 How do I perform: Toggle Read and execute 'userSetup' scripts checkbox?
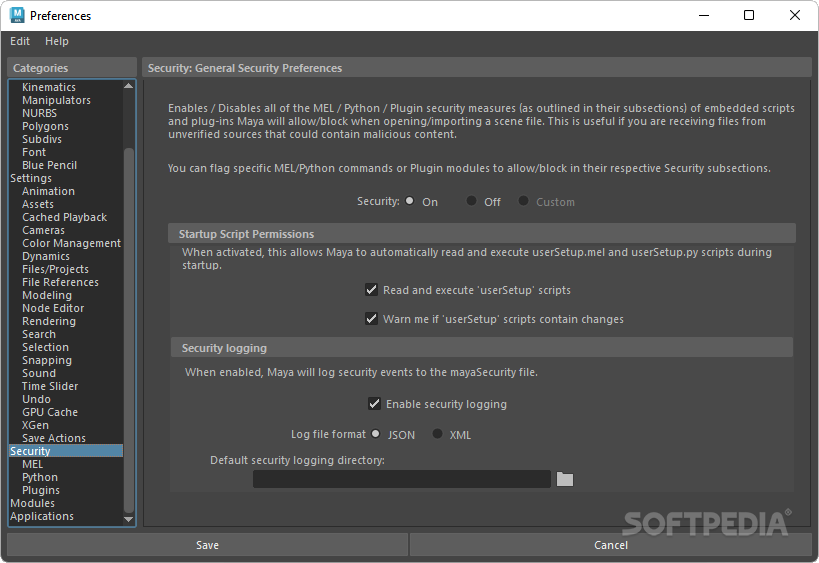[371, 290]
